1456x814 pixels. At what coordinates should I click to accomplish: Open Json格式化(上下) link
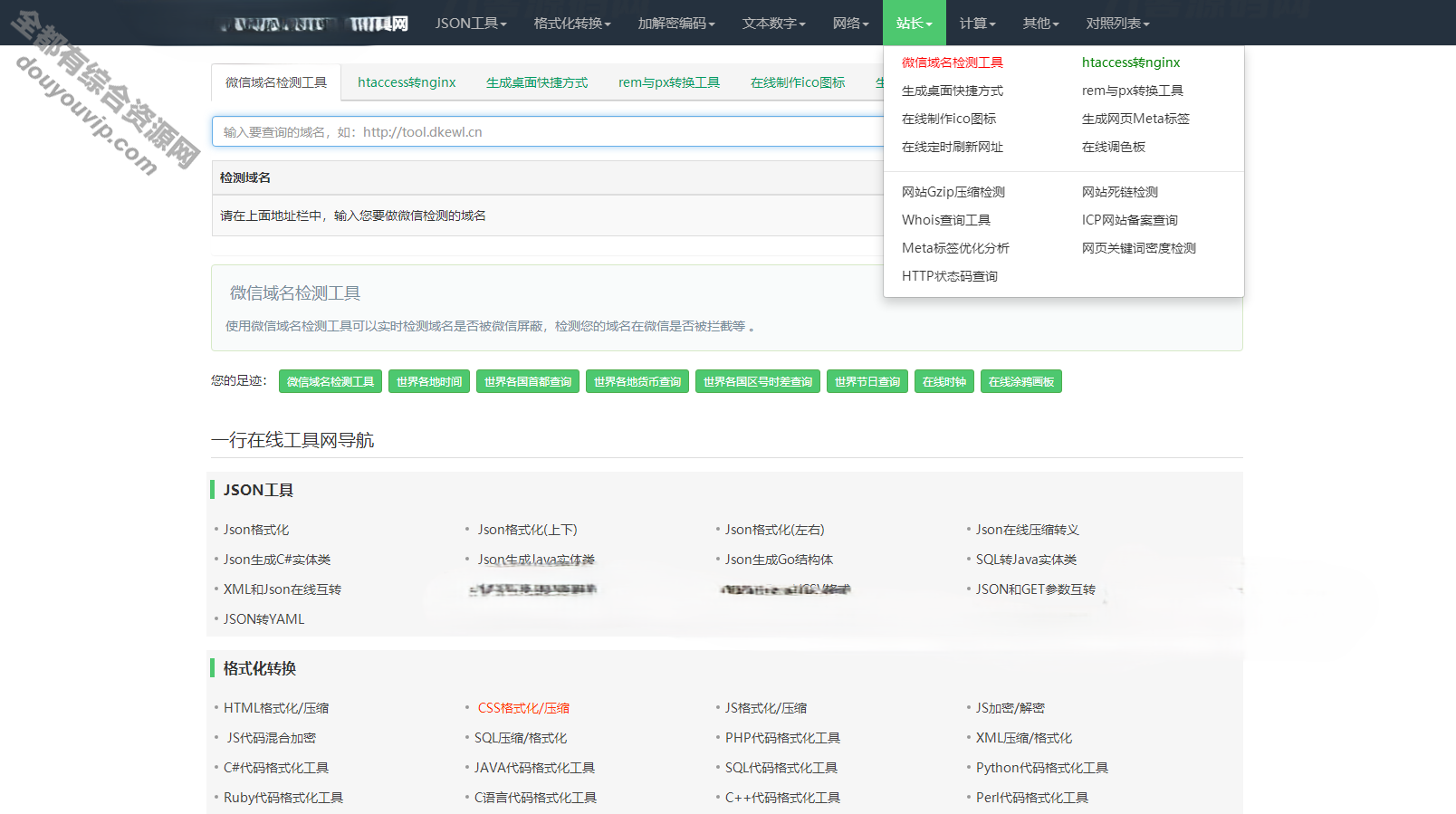click(x=528, y=530)
